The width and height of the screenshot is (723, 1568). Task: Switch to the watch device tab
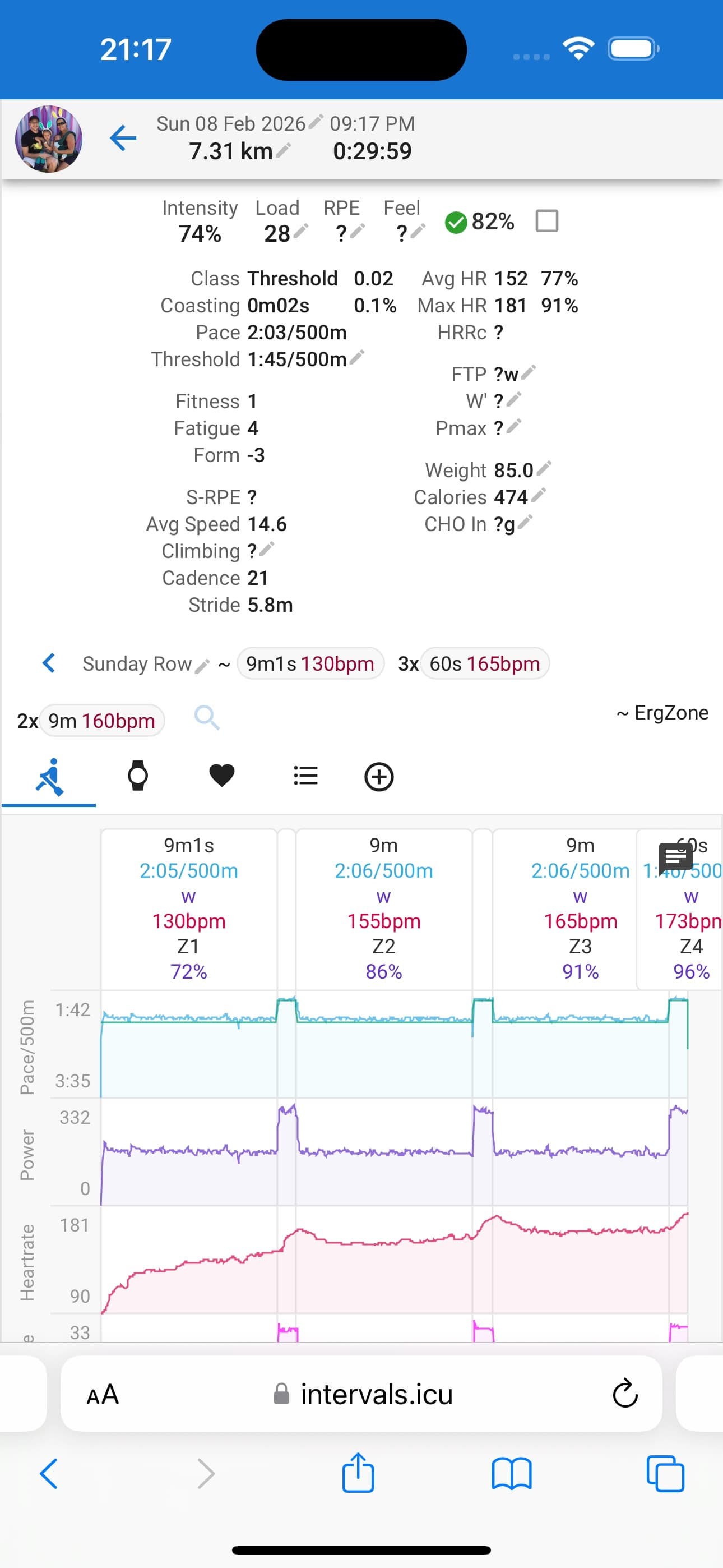(137, 776)
